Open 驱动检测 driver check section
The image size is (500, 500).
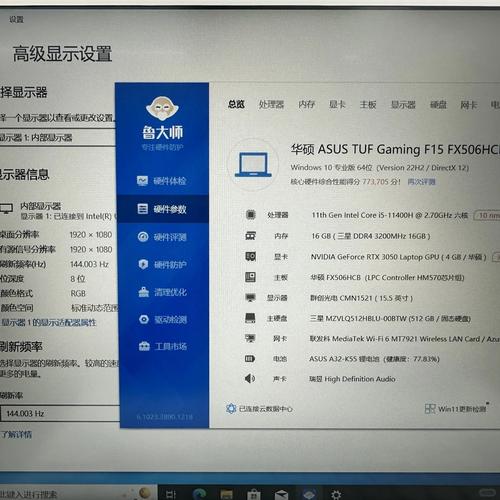[163, 319]
